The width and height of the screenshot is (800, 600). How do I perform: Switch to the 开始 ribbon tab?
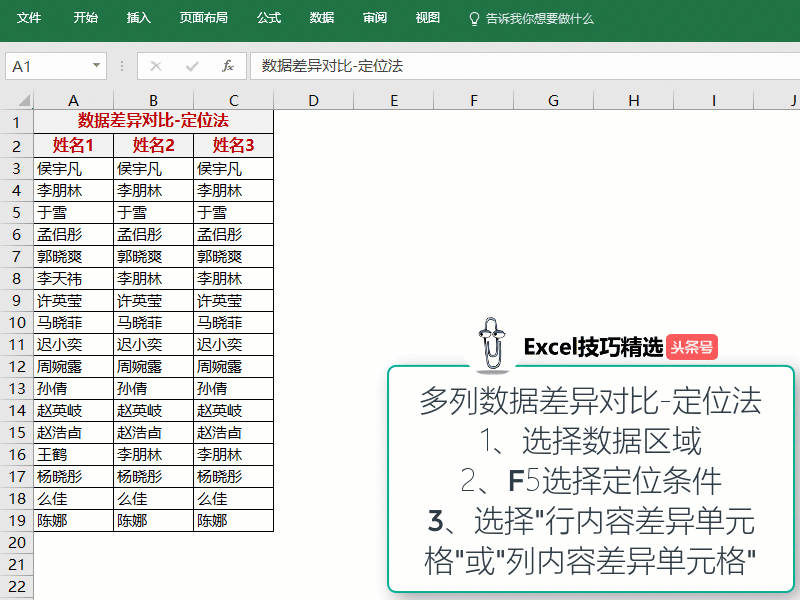point(85,18)
